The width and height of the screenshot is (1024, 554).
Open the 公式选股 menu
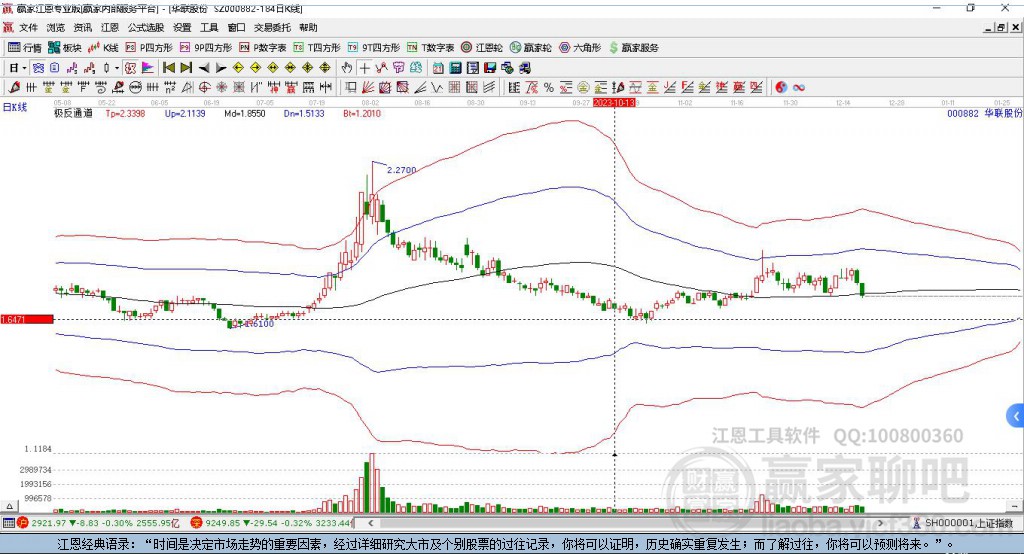[x=146, y=27]
